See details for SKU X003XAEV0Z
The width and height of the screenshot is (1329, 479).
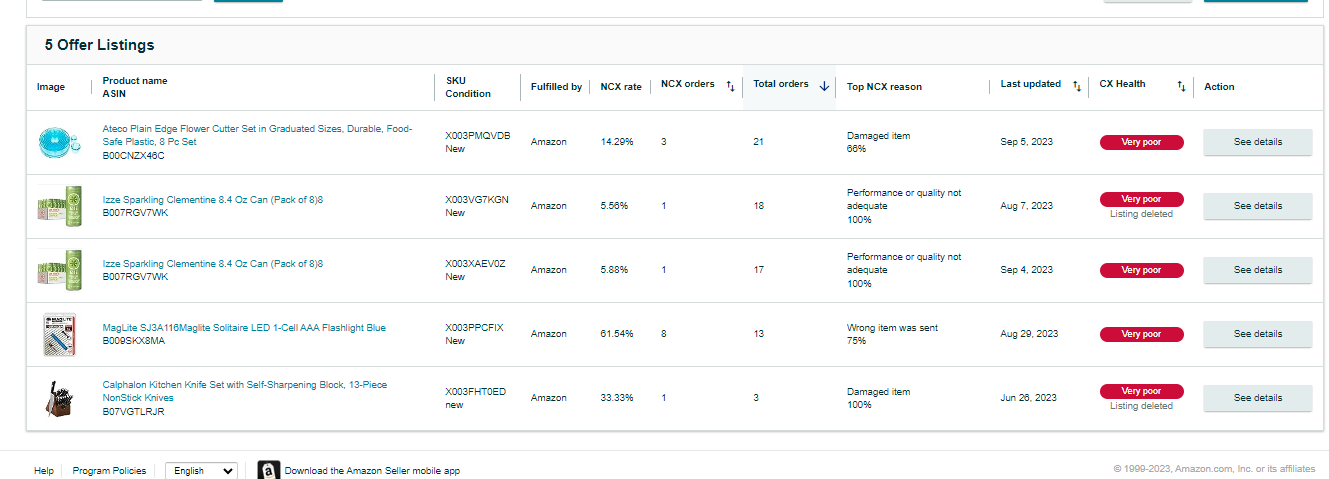[1257, 270]
